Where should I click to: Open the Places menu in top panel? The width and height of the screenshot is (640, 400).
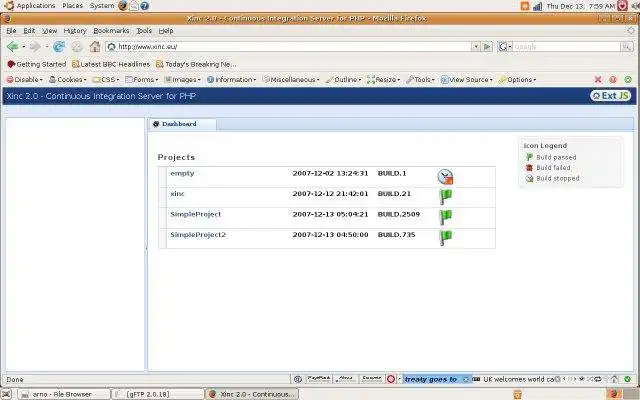(73, 6)
